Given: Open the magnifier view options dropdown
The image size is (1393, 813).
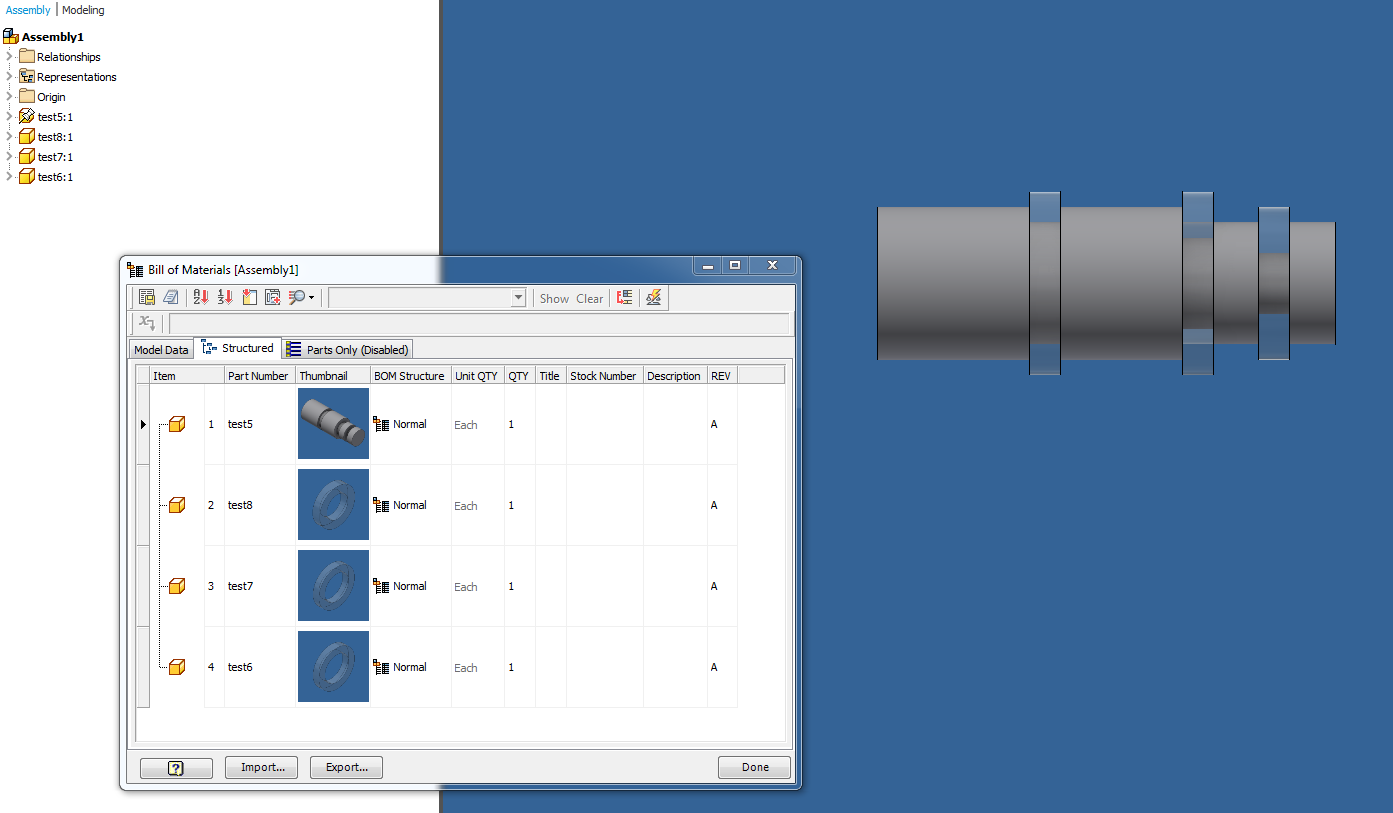Looking at the screenshot, I should [312, 298].
